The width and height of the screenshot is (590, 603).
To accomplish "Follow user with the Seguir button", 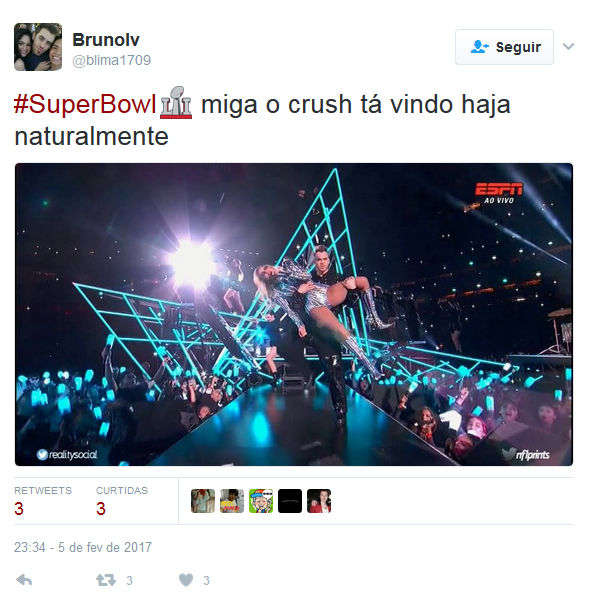I will click(504, 47).
